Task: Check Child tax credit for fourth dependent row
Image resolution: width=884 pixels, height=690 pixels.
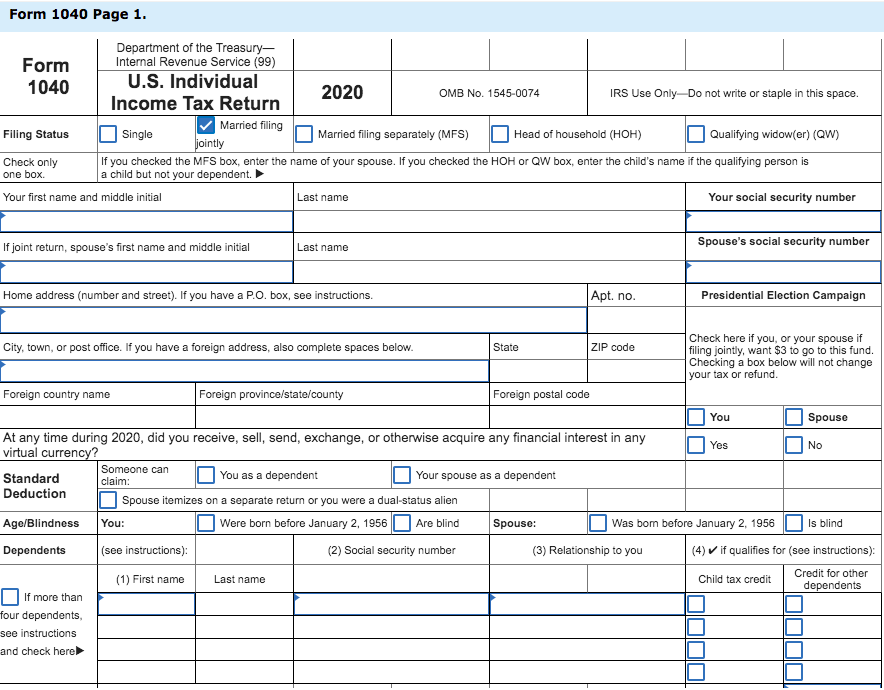Action: [696, 673]
